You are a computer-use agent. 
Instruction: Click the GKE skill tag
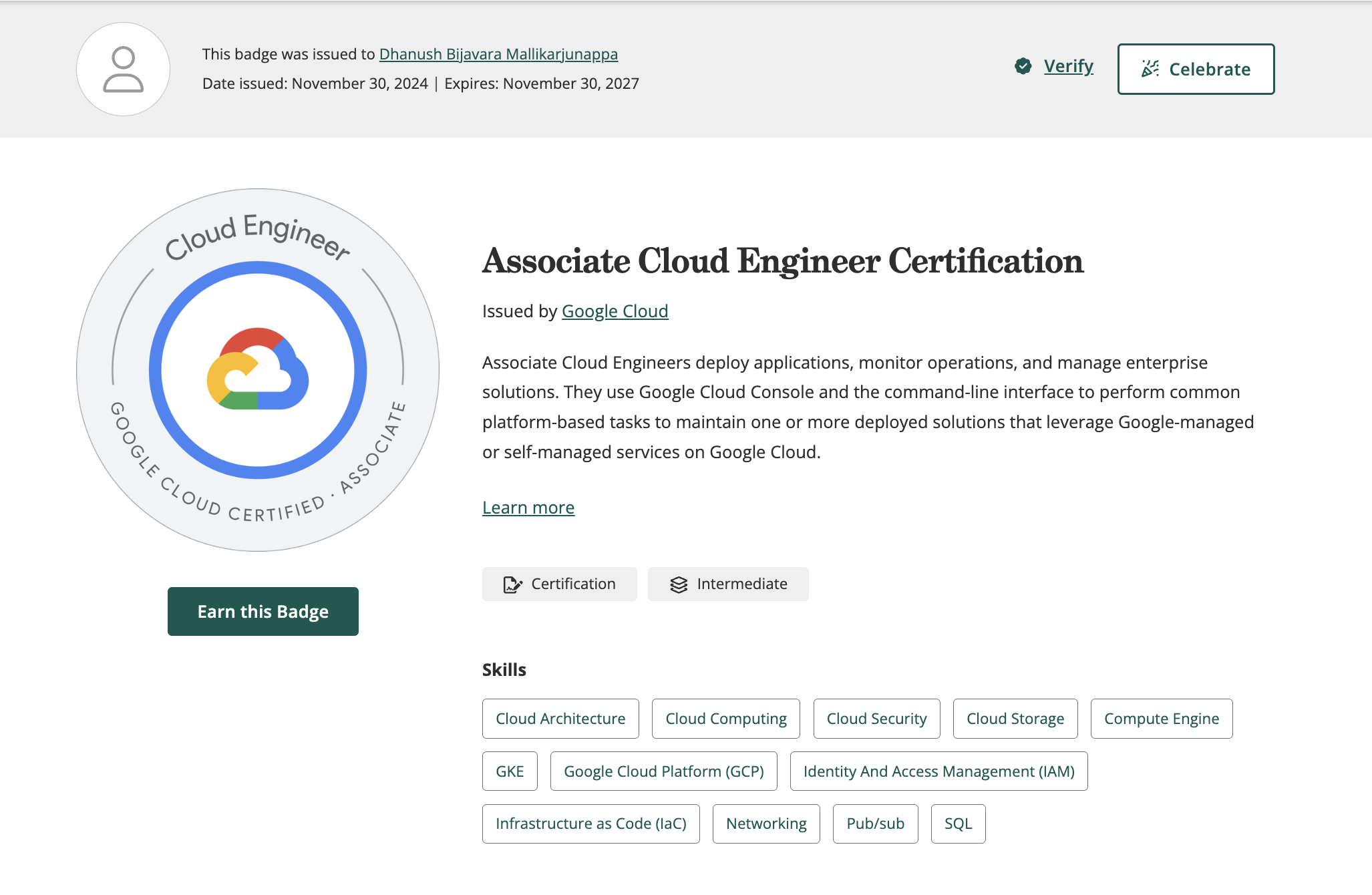pyautogui.click(x=510, y=771)
